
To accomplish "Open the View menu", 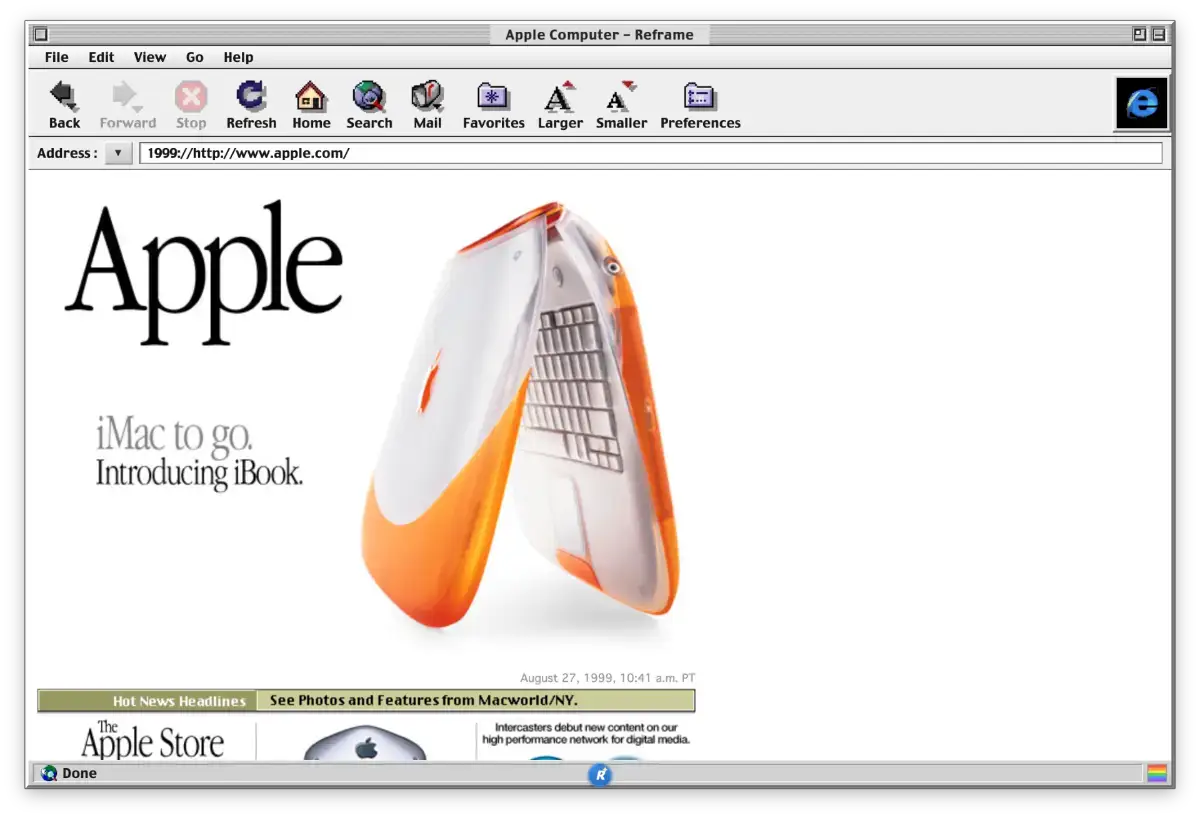I will pos(150,57).
